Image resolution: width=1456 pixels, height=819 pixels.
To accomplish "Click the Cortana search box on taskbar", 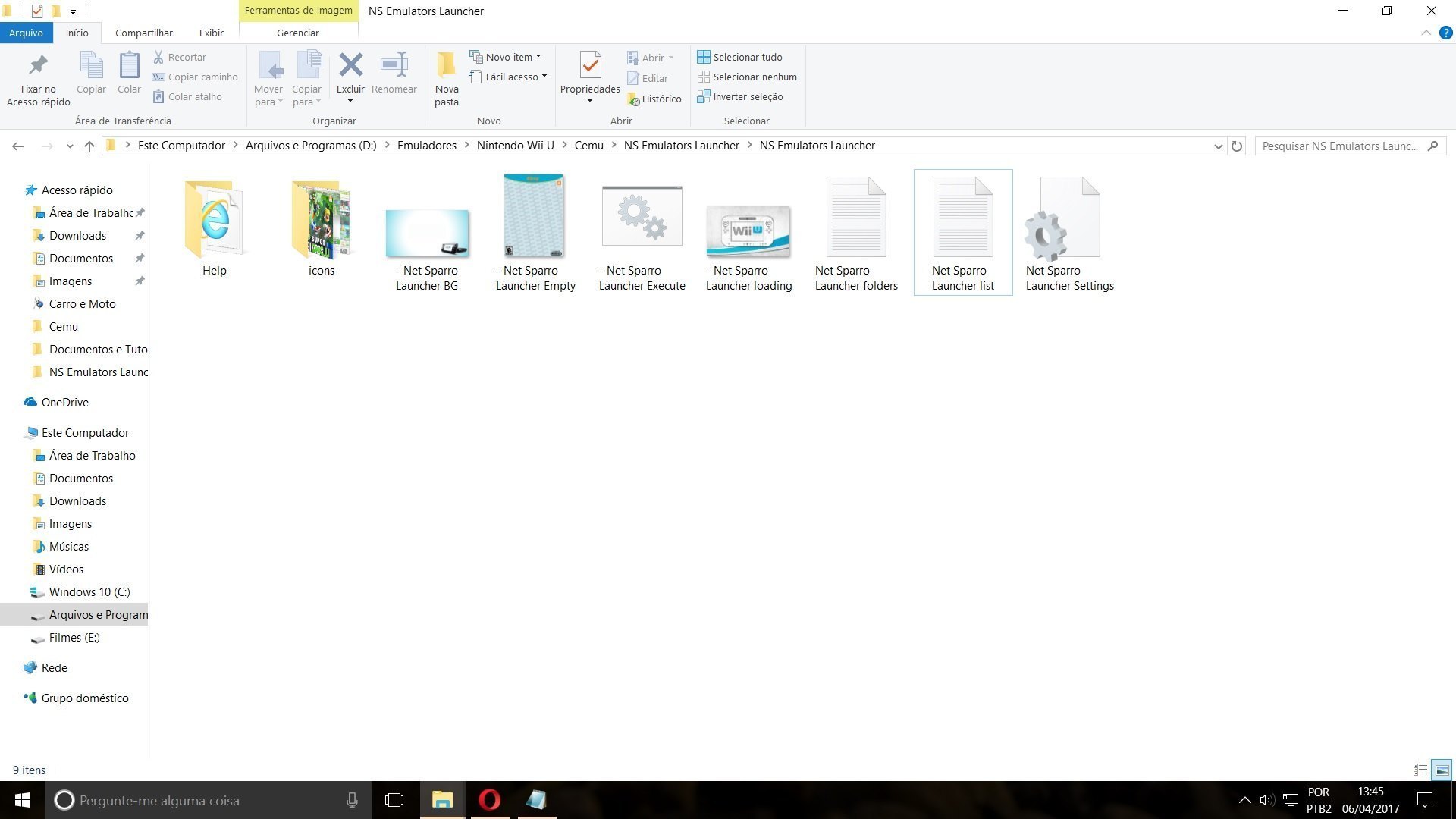I will click(209, 800).
